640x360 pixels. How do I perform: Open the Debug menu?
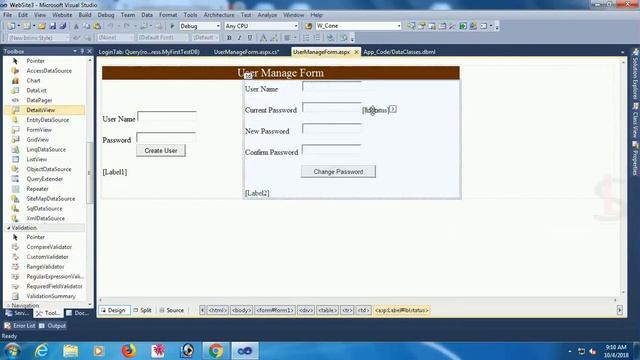pyautogui.click(x=106, y=15)
